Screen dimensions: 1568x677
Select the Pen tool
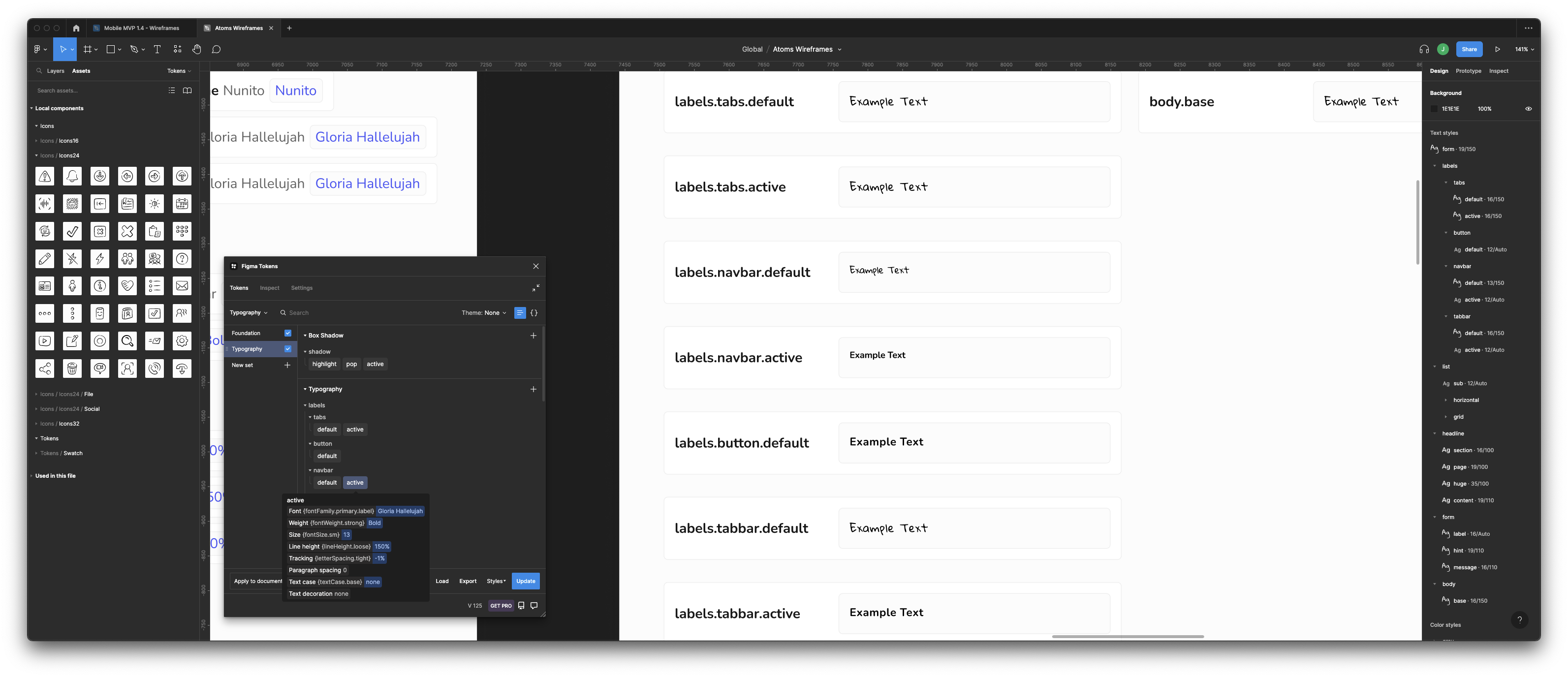click(x=133, y=49)
